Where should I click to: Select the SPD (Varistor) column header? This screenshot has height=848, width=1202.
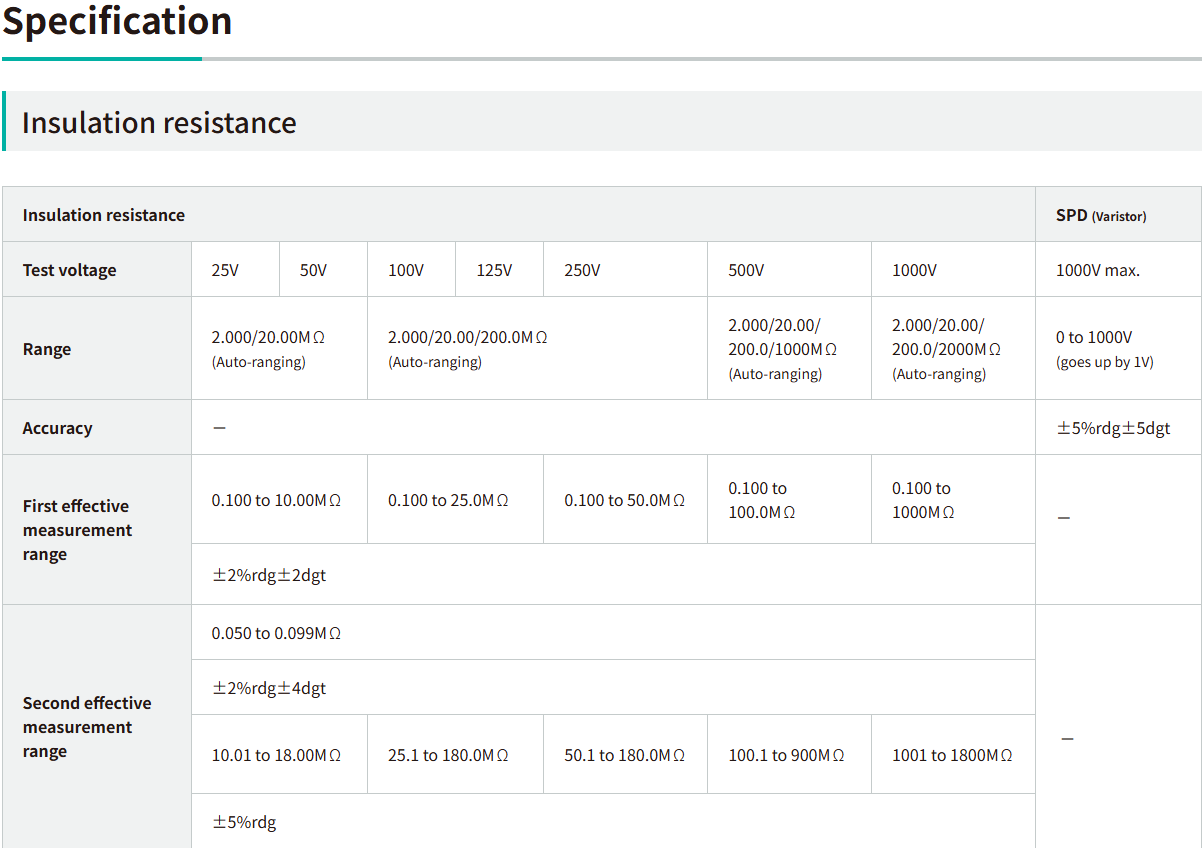(x=1101, y=215)
